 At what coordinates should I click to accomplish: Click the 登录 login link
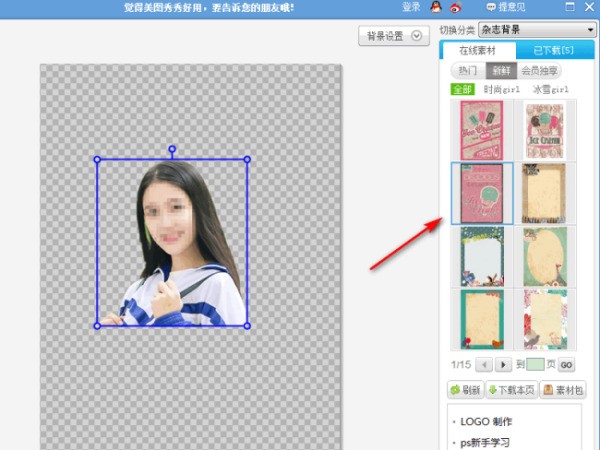411,7
